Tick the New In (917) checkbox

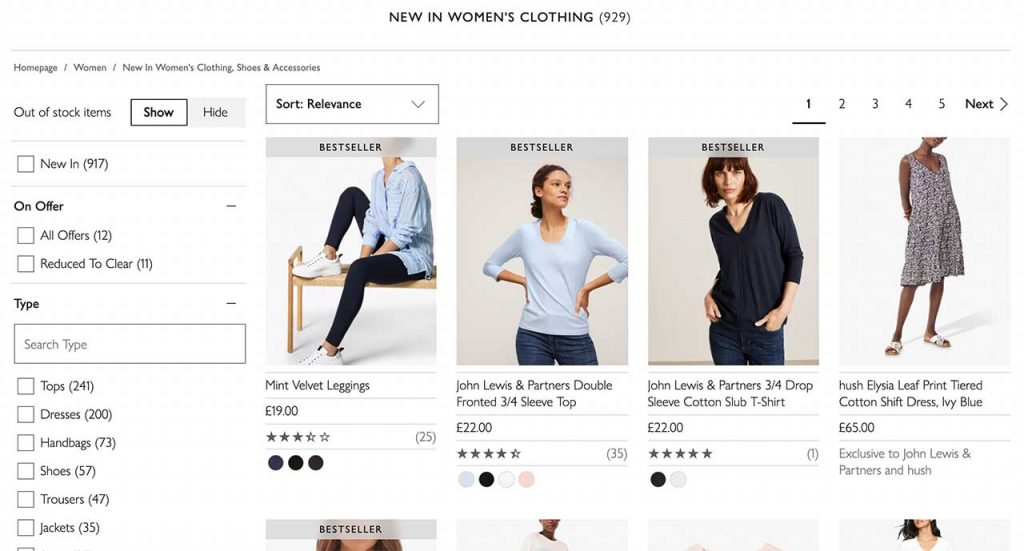[x=25, y=164]
